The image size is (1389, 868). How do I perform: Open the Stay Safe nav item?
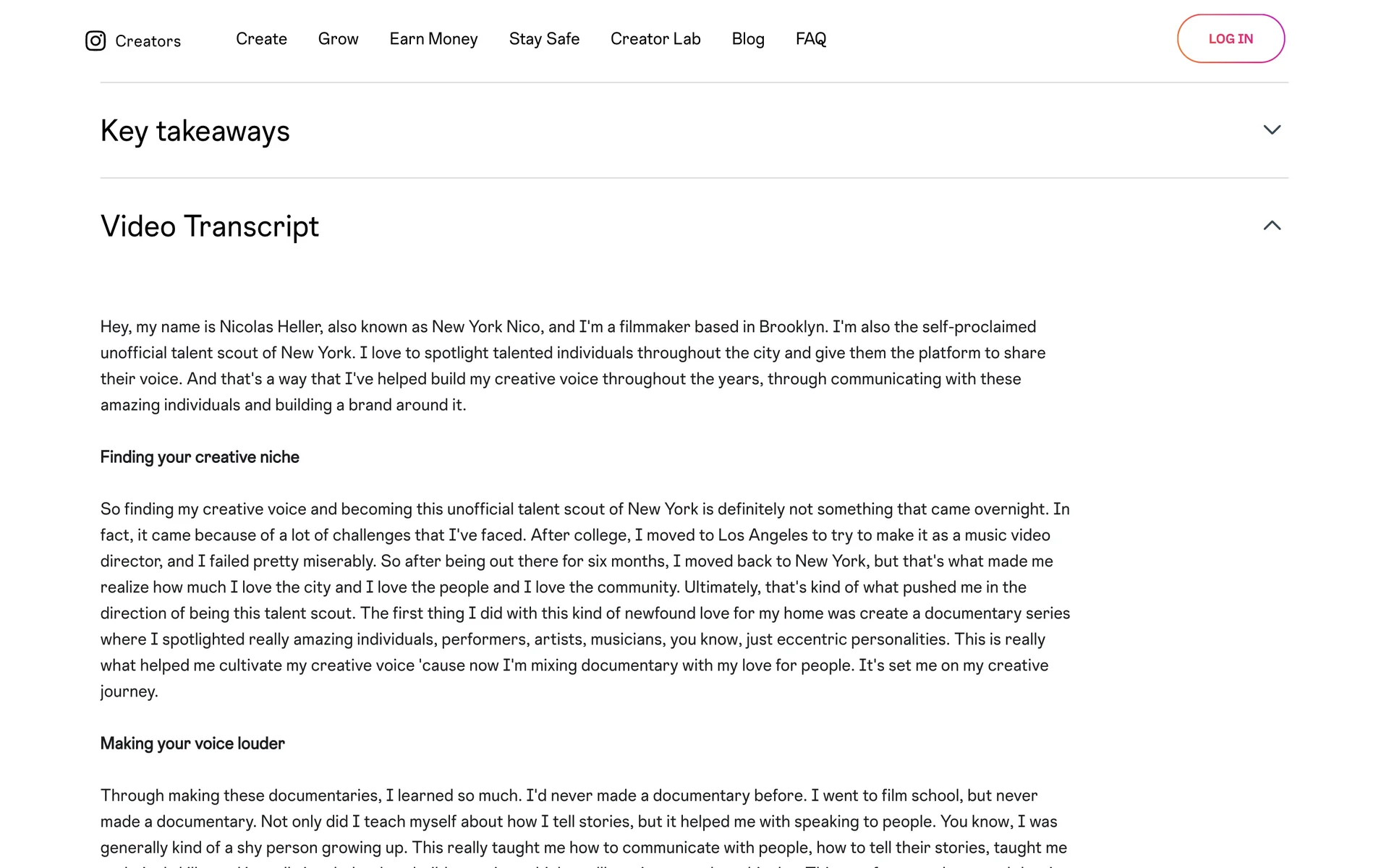click(x=544, y=39)
